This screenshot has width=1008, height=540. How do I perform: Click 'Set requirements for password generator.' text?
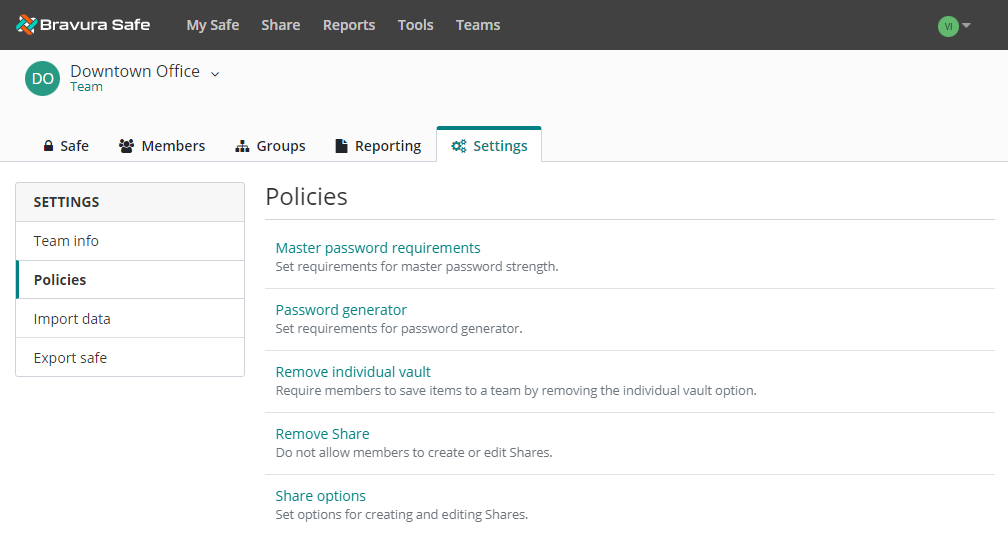pyautogui.click(x=399, y=328)
